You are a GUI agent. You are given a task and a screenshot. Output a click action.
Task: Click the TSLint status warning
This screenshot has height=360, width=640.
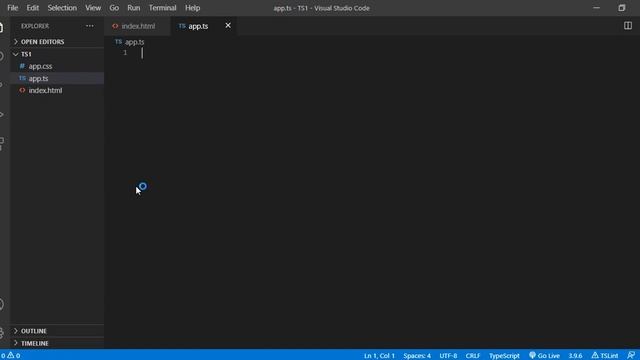click(x=605, y=356)
